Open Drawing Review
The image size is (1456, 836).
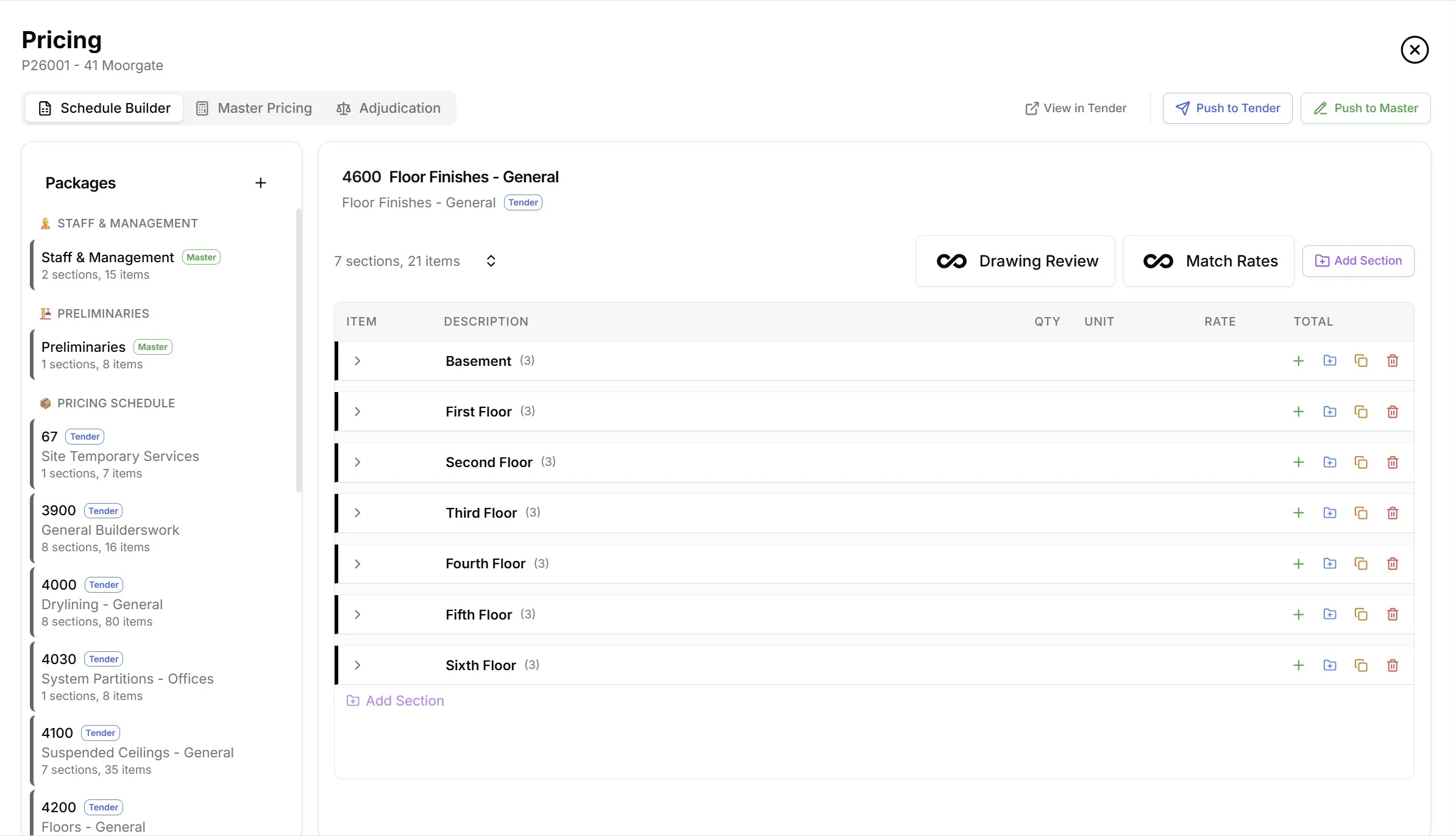(x=1015, y=261)
